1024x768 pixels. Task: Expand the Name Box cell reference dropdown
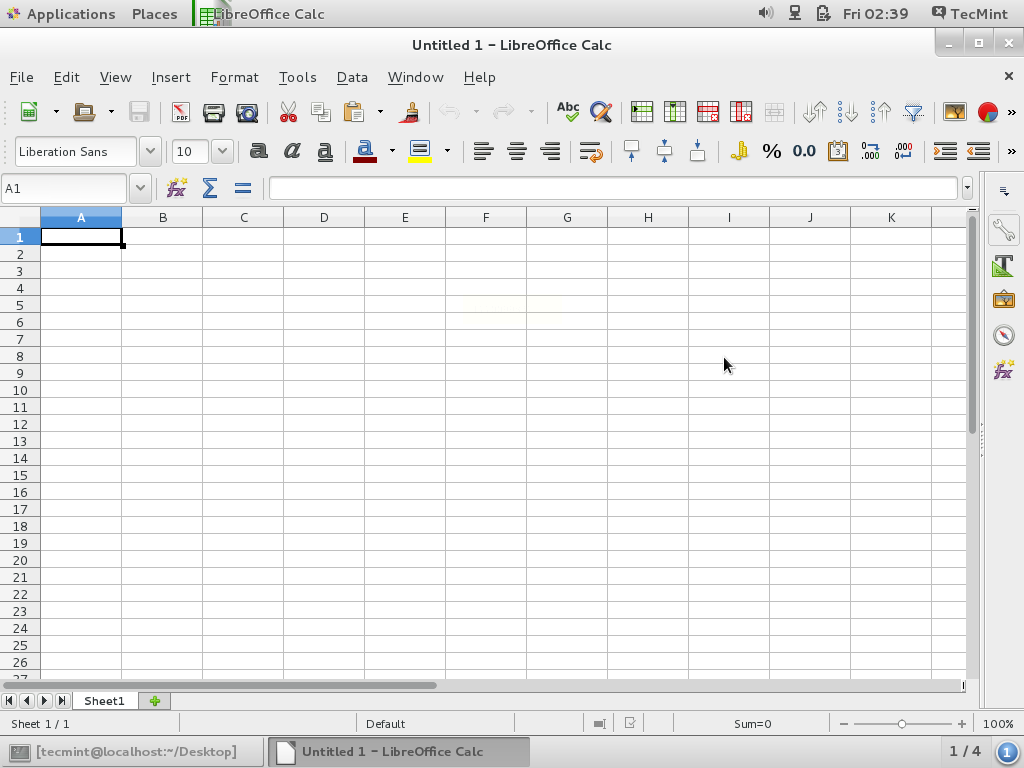[140, 188]
